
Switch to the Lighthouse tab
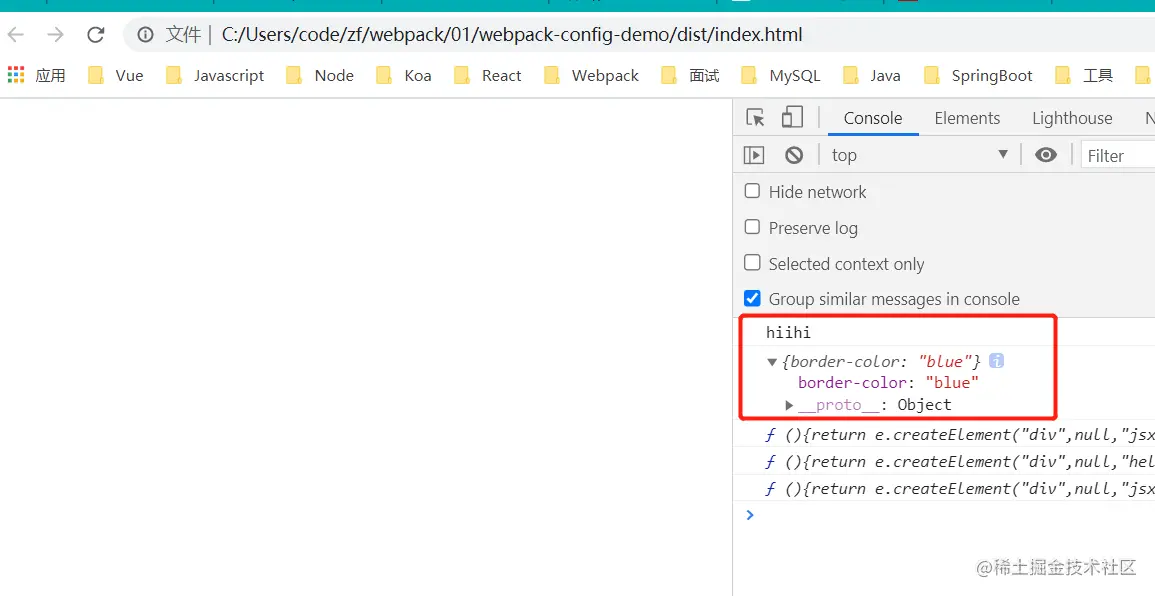1072,119
